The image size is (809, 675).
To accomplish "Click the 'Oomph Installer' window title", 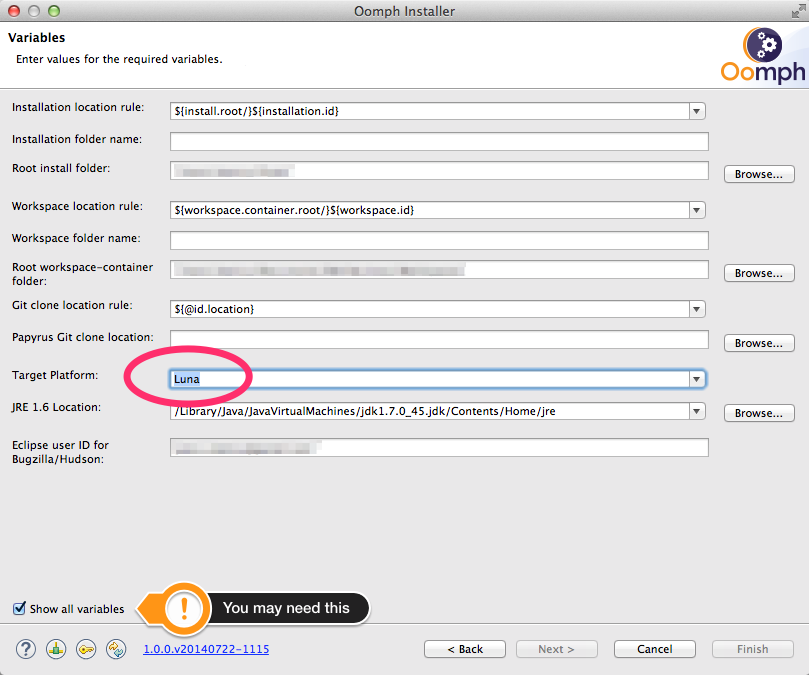I will click(x=404, y=11).
